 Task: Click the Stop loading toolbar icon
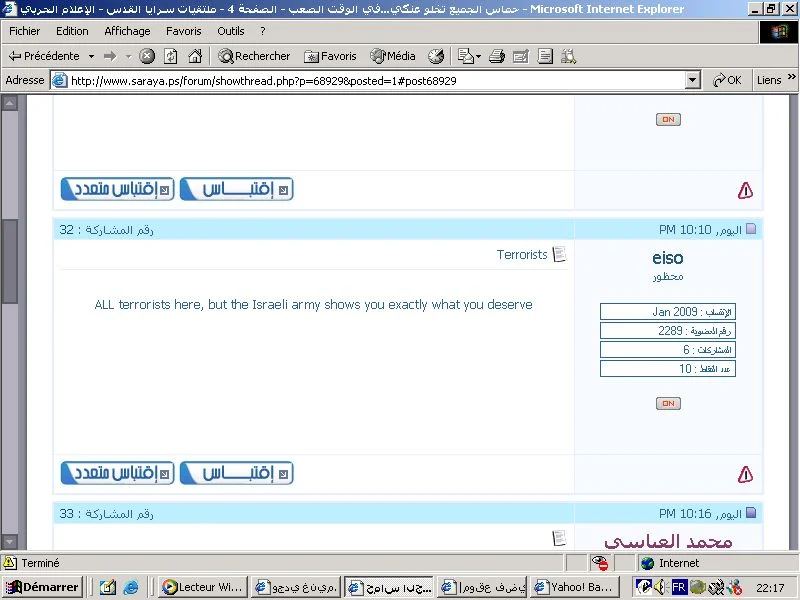coord(147,56)
